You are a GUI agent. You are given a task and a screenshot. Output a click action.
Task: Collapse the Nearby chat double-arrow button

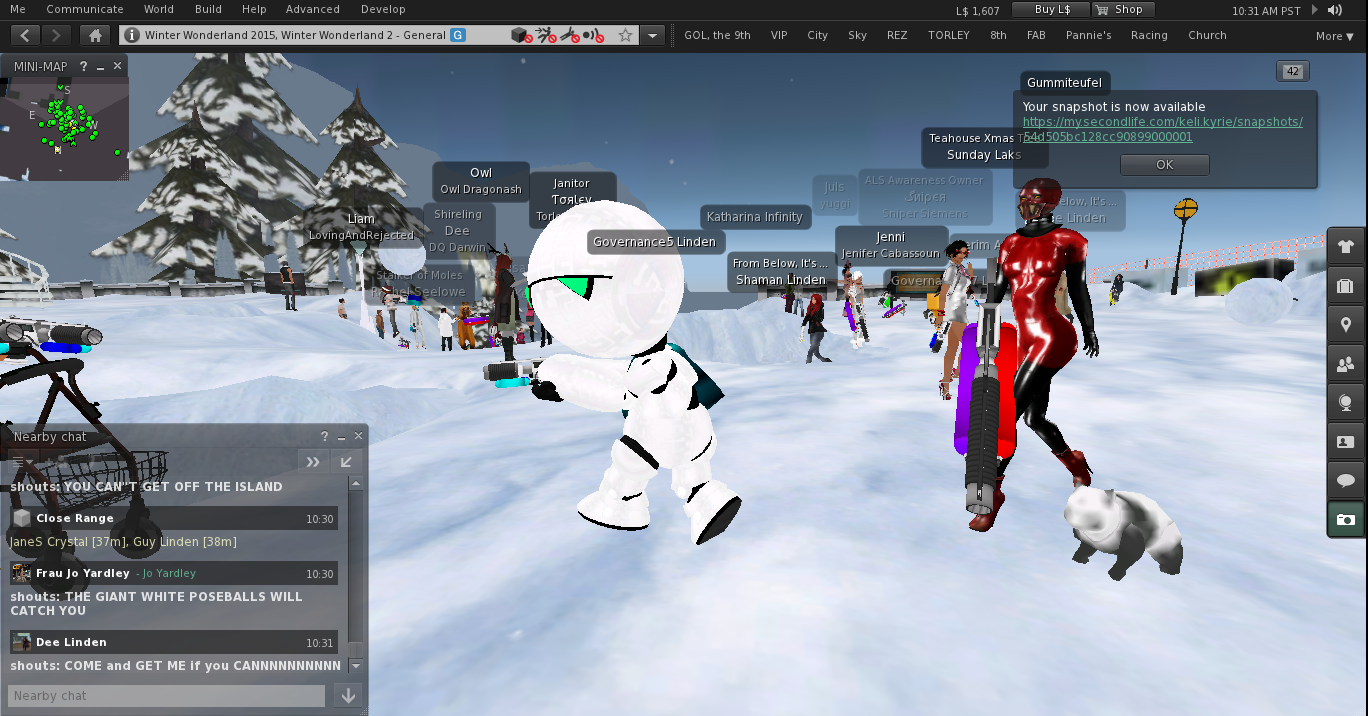312,461
